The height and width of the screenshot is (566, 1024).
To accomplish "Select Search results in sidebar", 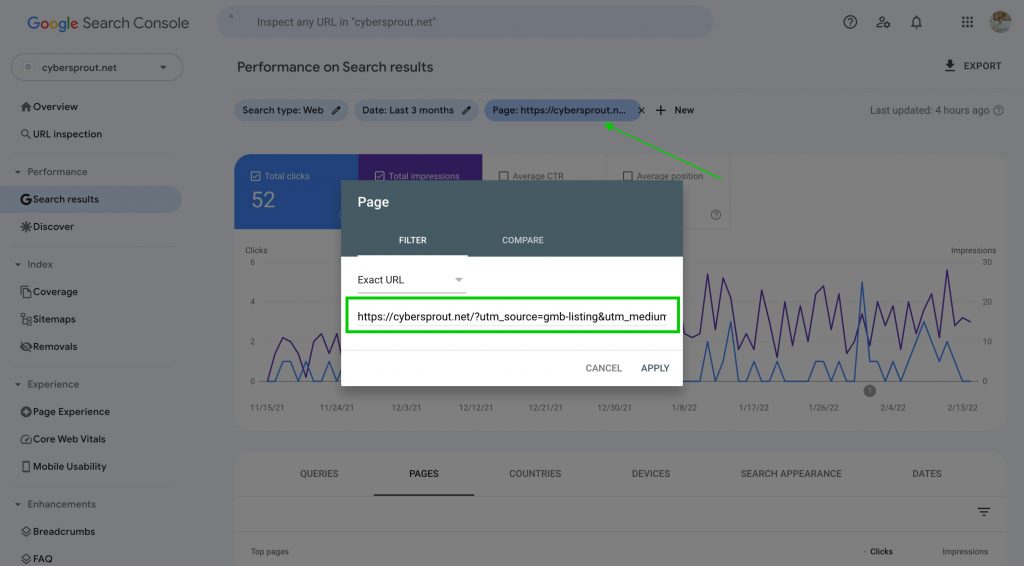I will 91,199.
